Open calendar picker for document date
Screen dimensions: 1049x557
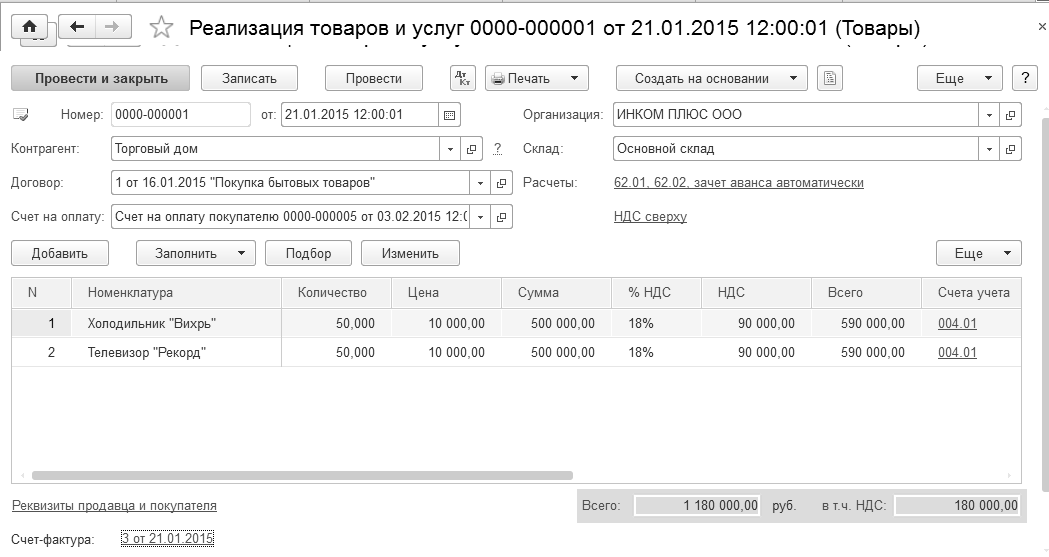click(x=450, y=115)
